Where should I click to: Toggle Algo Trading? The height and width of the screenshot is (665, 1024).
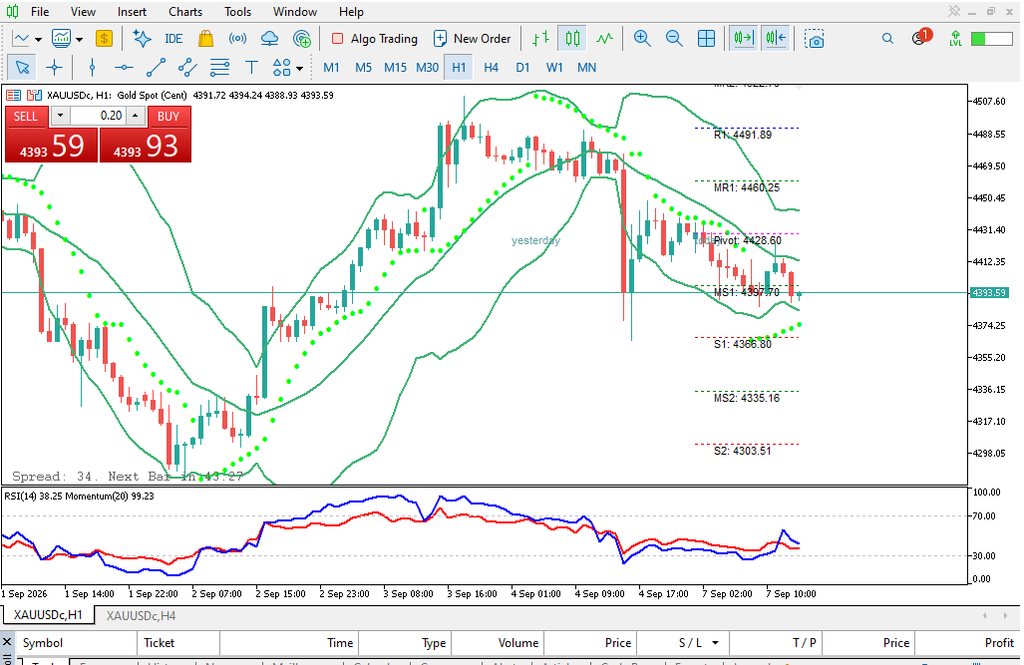(x=375, y=39)
